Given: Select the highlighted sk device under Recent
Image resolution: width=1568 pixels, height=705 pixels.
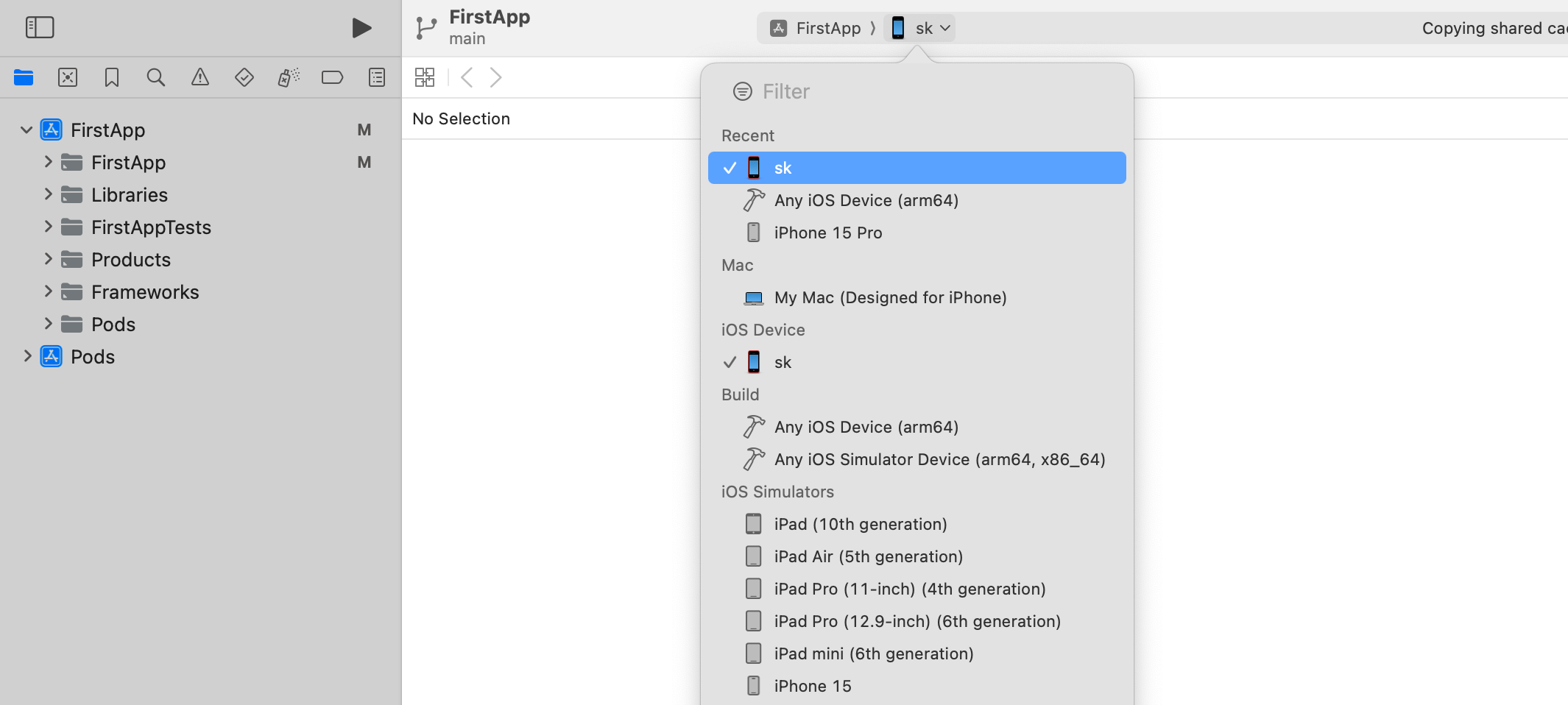Looking at the screenshot, I should click(x=917, y=168).
